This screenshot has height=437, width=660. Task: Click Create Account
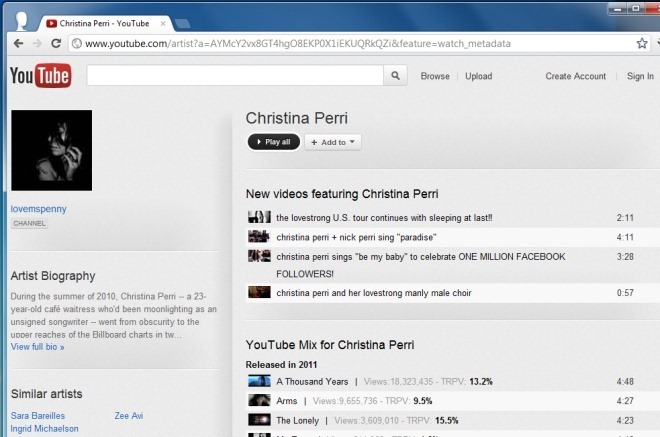coord(575,76)
